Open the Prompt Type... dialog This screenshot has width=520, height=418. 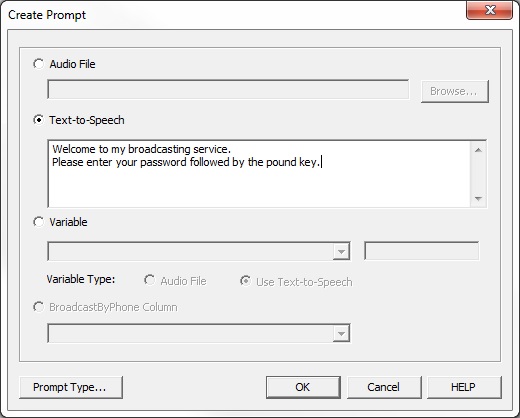pyautogui.click(x=71, y=387)
